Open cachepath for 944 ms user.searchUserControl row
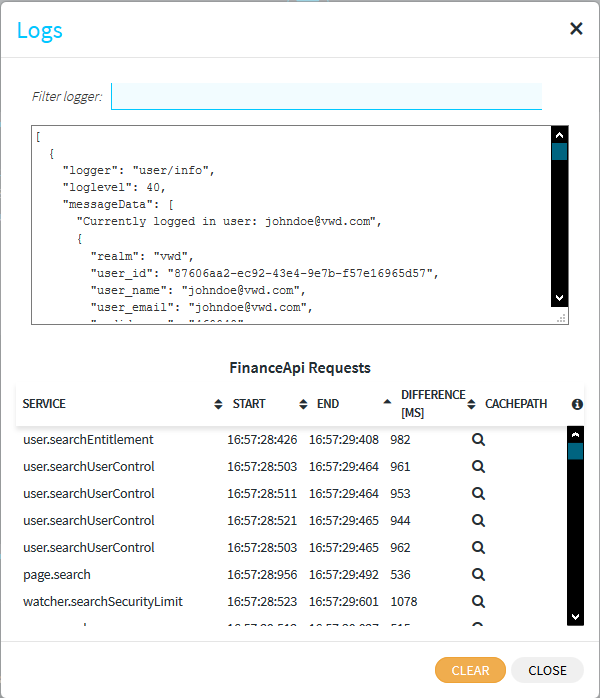Screen dimensions: 600x698 (478, 520)
